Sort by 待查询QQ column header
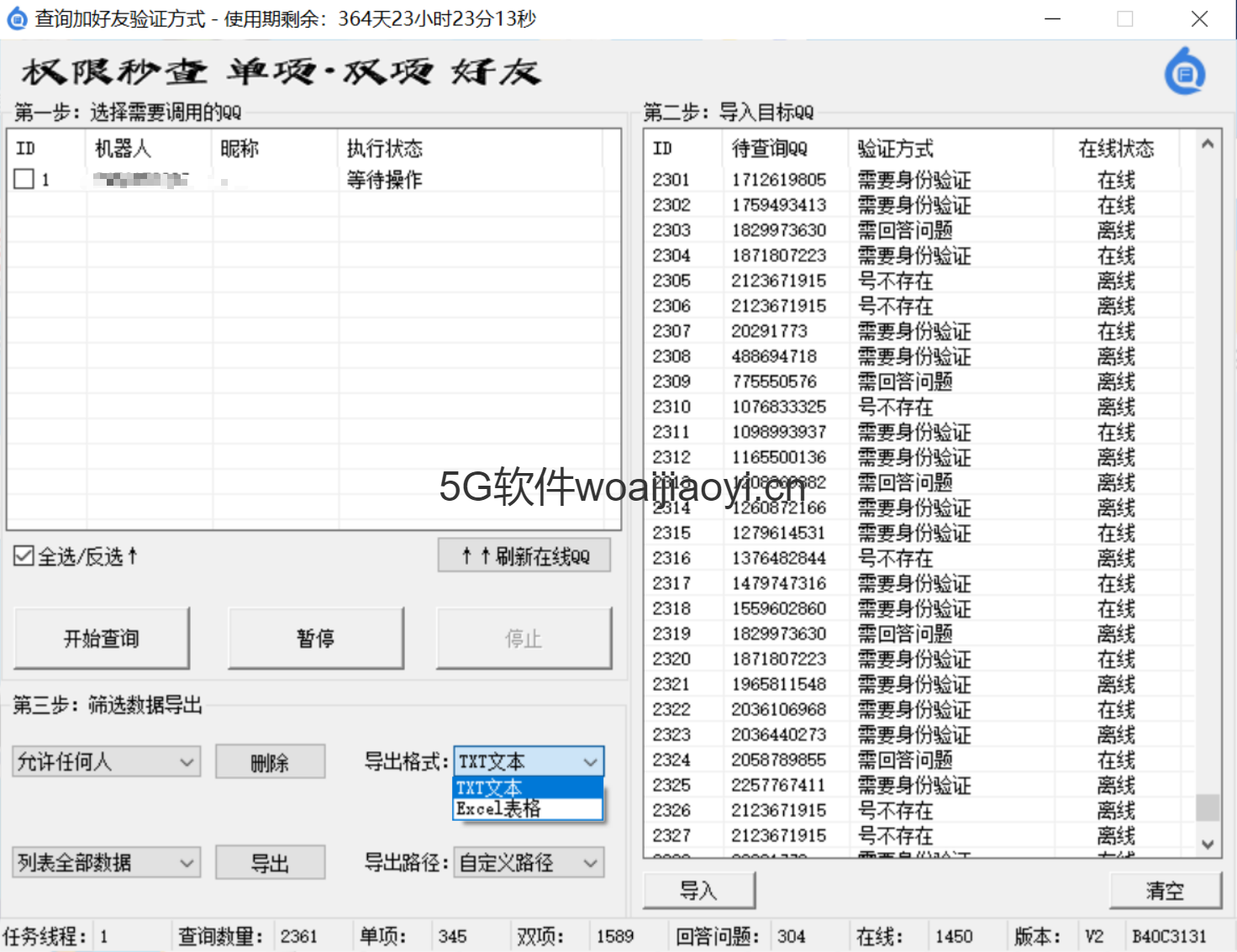Screen dimensions: 1237x952 (x=785, y=148)
